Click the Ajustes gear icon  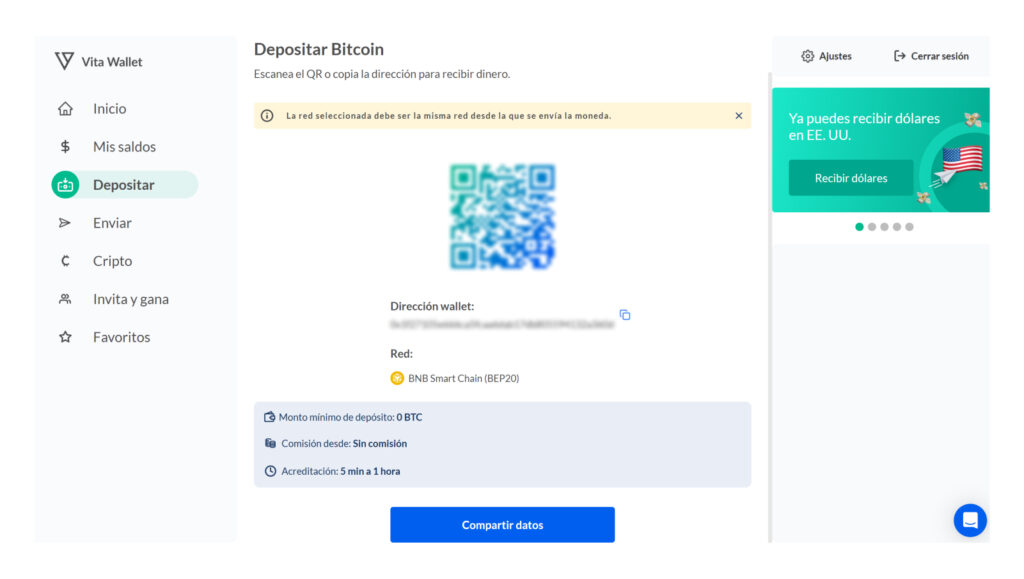click(808, 56)
